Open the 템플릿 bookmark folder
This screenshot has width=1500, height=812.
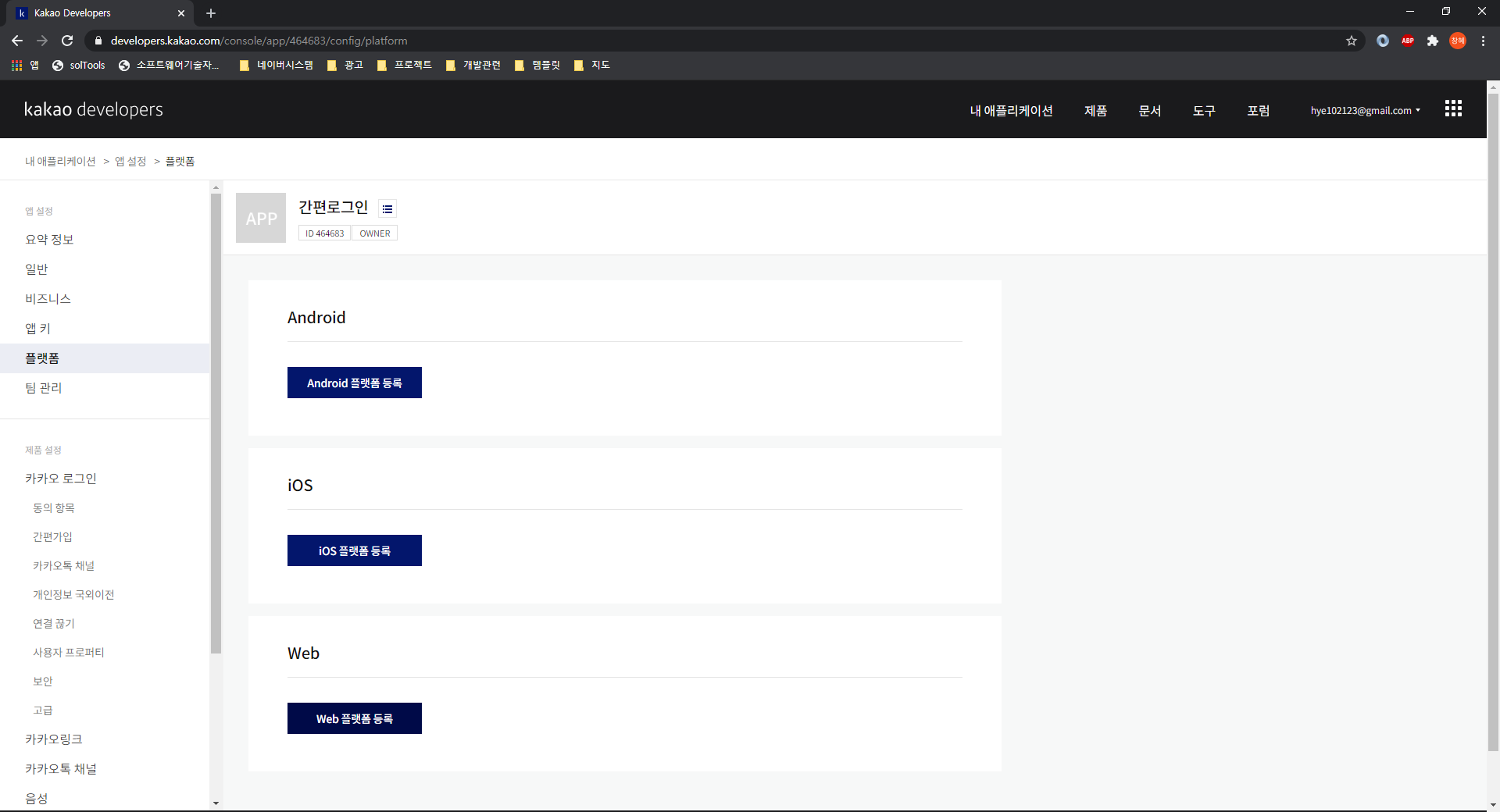pos(537,65)
